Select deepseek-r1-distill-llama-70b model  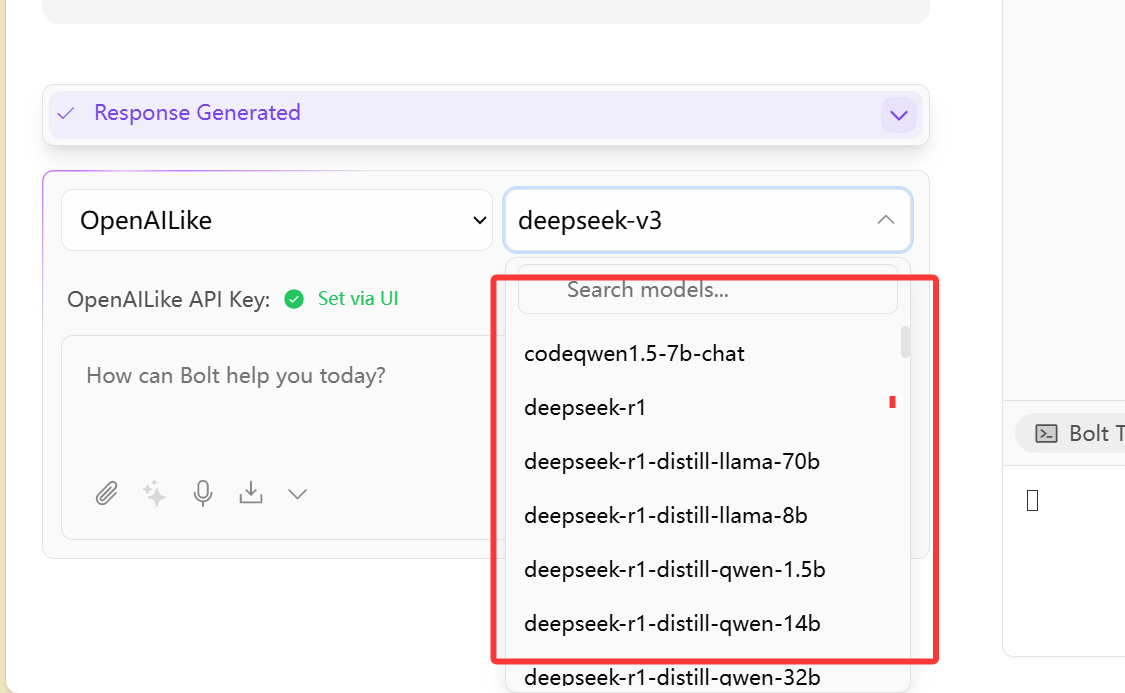tap(707, 461)
